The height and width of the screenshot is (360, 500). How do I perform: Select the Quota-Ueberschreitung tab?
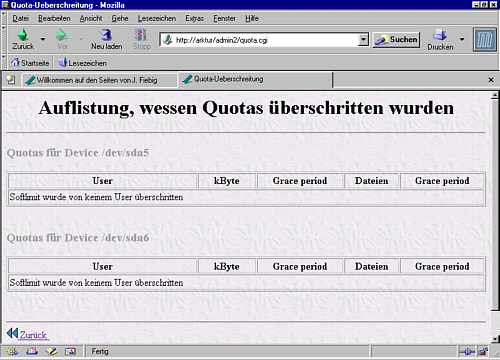[x=255, y=80]
